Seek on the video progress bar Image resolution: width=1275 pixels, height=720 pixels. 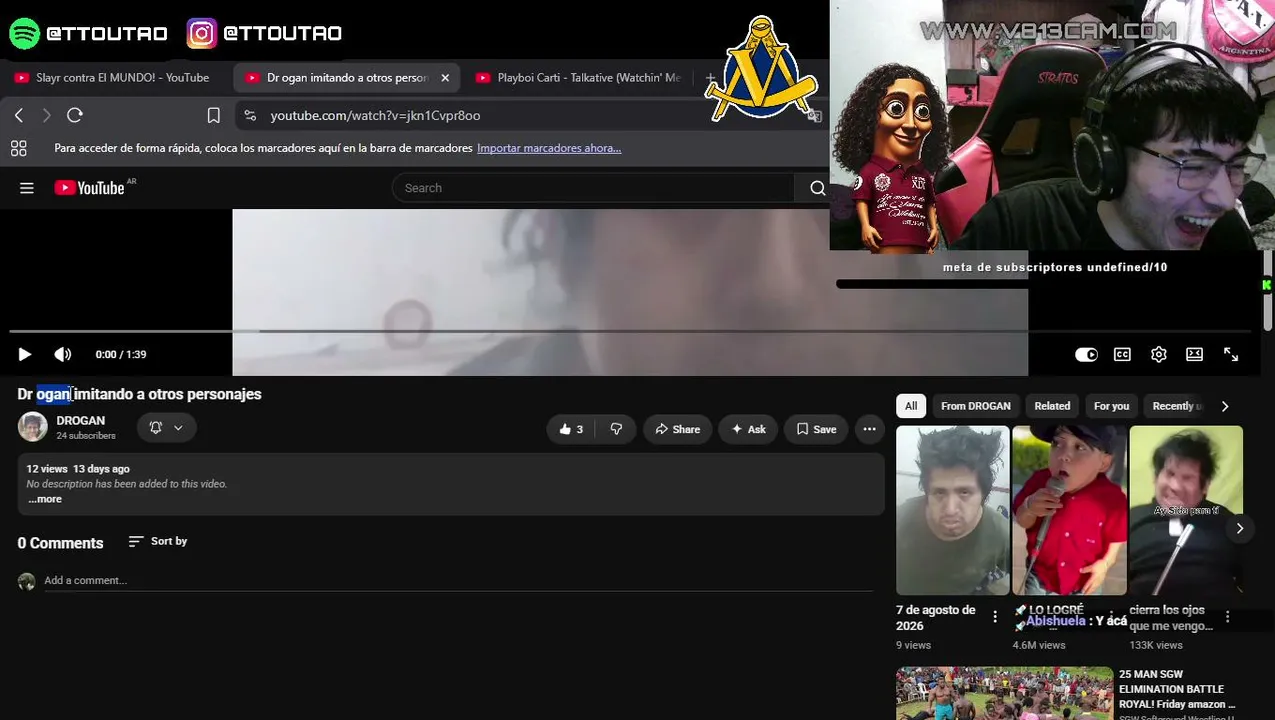(x=630, y=331)
